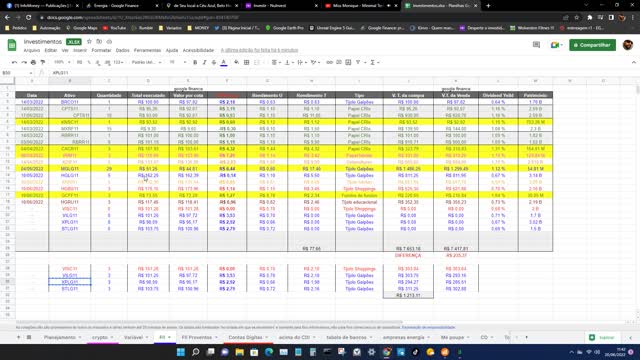Open last edit history link
Screen dimensions: 640x360
click(x=260, y=50)
